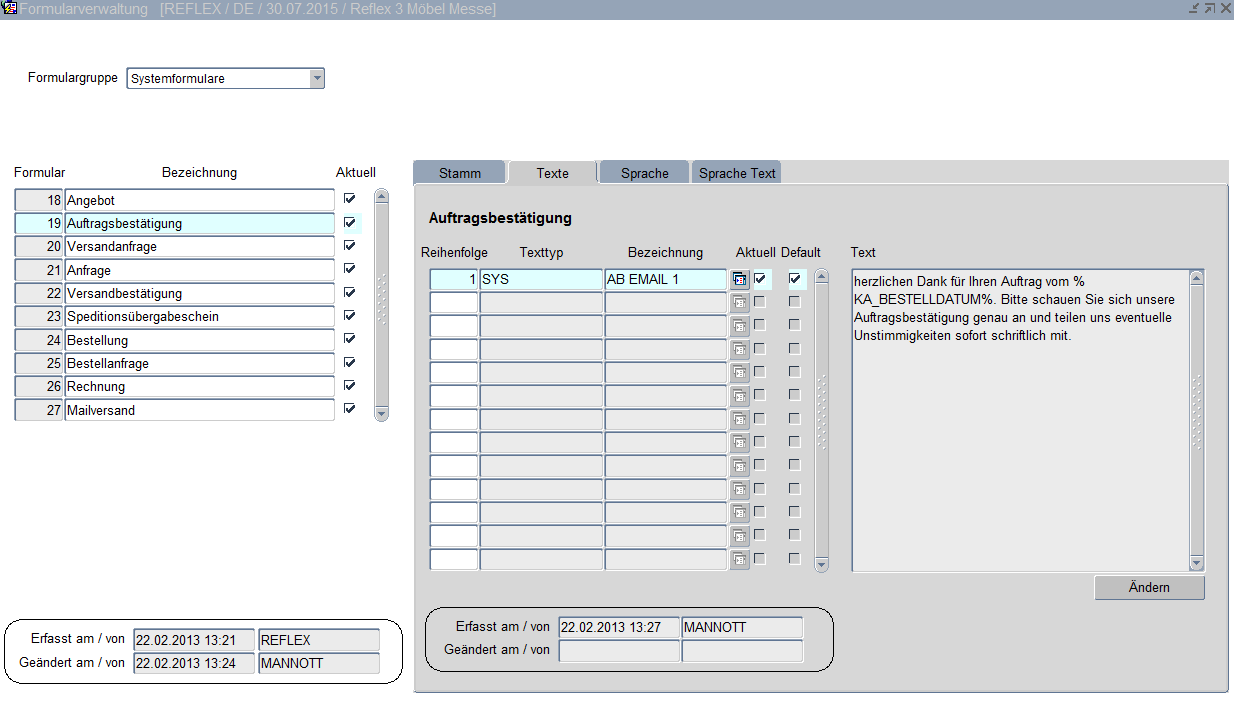Click the SYS Texttyp field
The width and height of the screenshot is (1234, 715).
(541, 280)
